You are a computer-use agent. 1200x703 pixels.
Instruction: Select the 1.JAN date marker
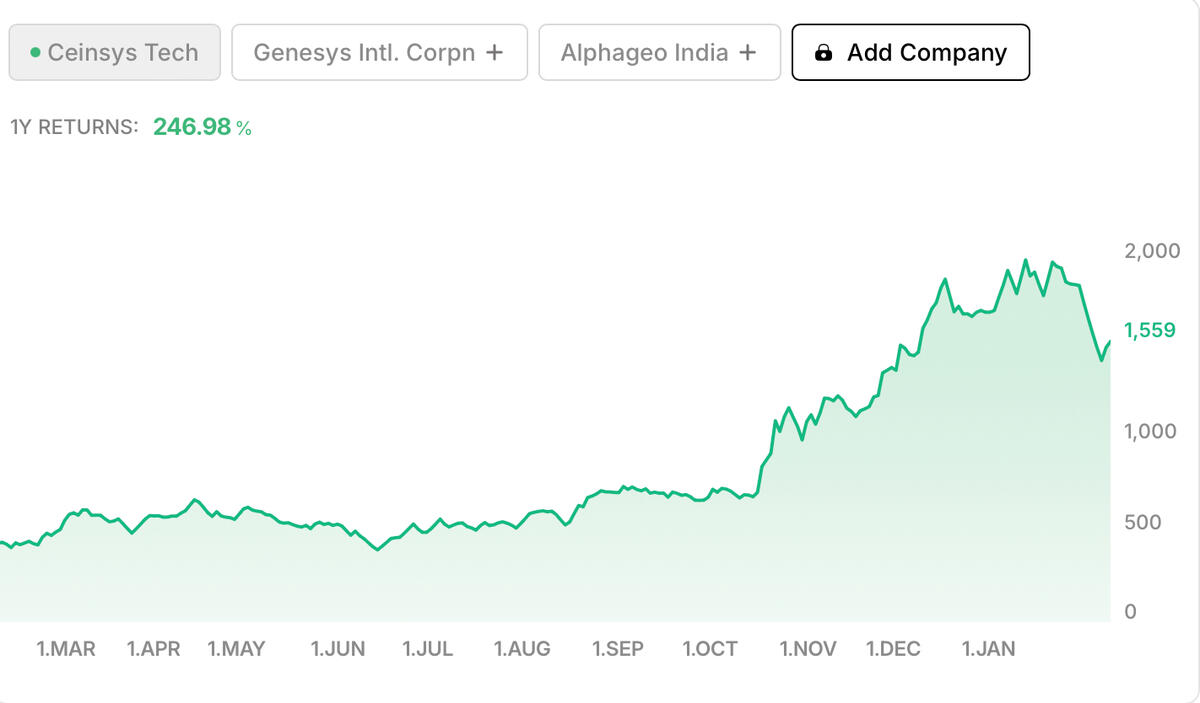(988, 649)
